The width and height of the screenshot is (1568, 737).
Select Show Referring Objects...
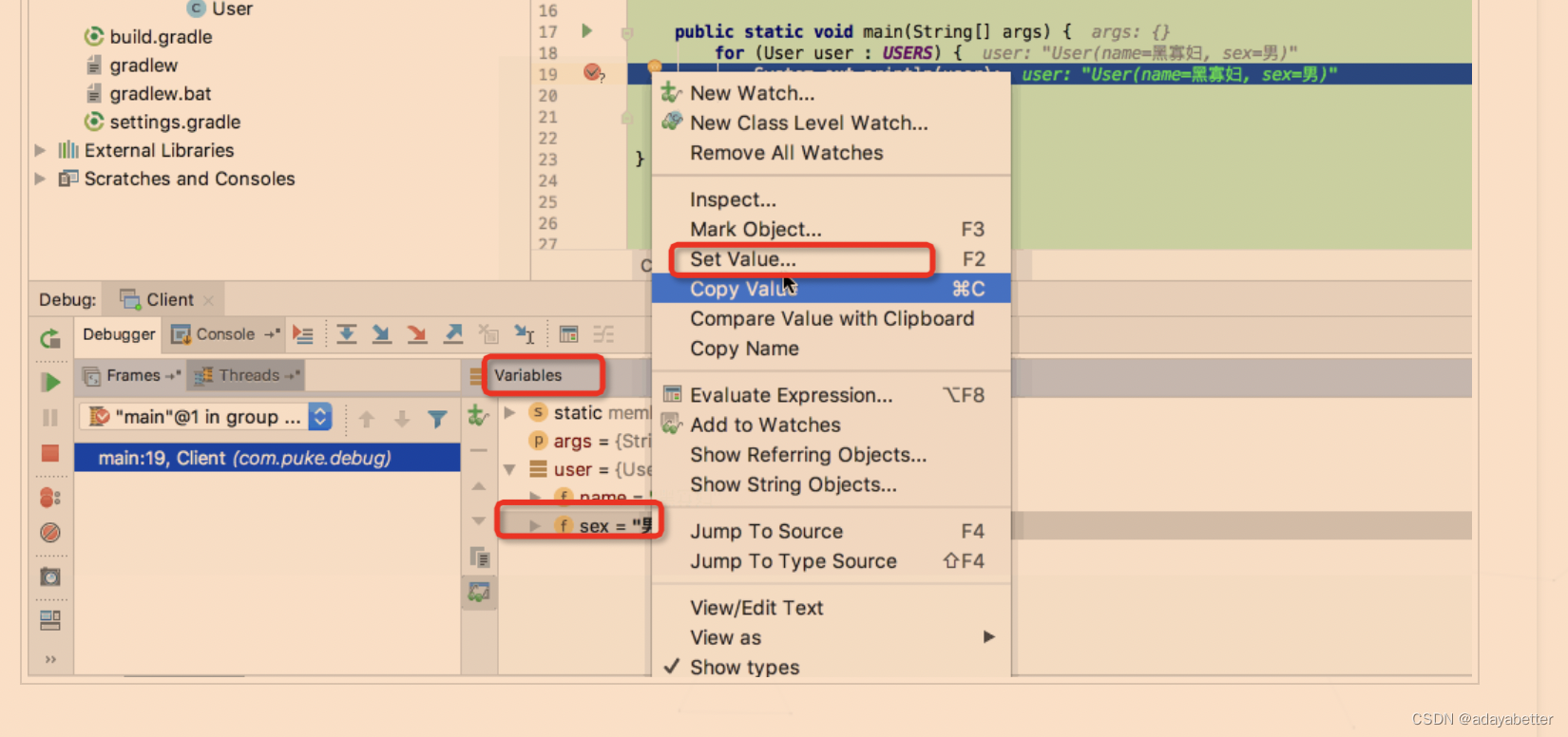tap(831, 455)
